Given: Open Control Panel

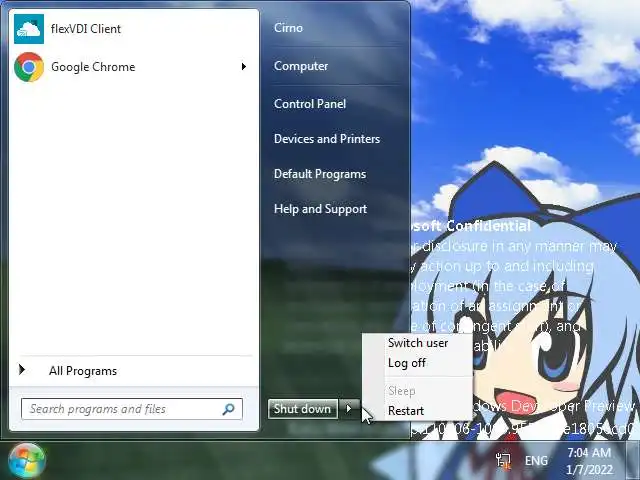Looking at the screenshot, I should [x=310, y=104].
